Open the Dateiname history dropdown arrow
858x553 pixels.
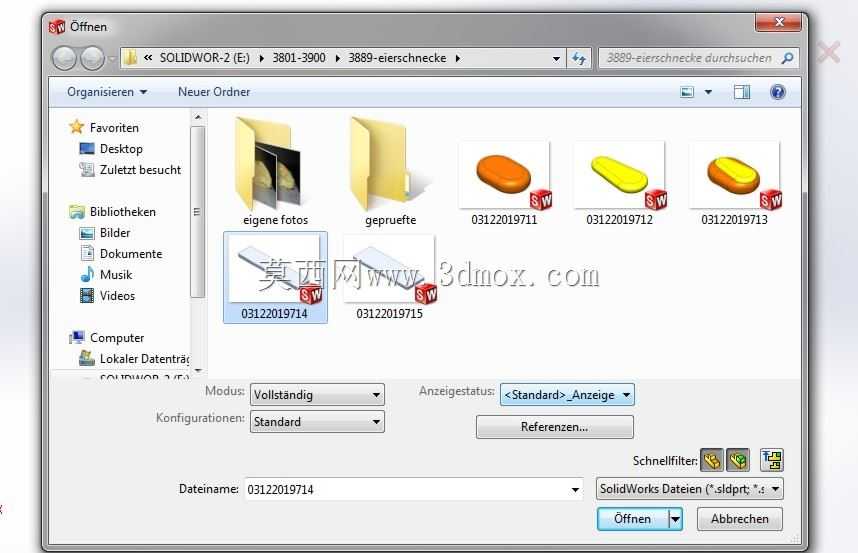(575, 490)
